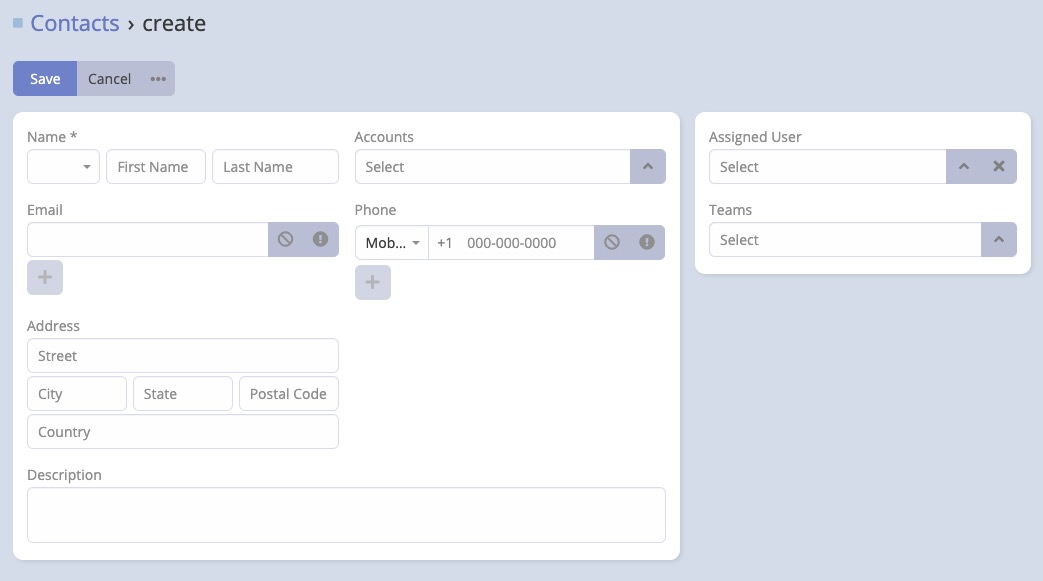This screenshot has height=581, width=1043.
Task: Click inside the Description text area
Action: click(x=346, y=514)
